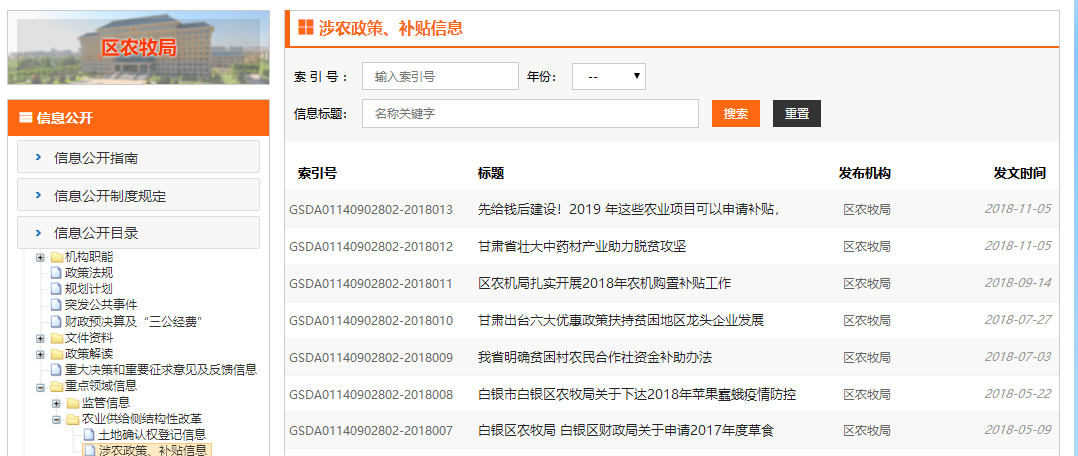Click the 政策法规 document icon
The height and width of the screenshot is (456, 1078).
point(56,273)
